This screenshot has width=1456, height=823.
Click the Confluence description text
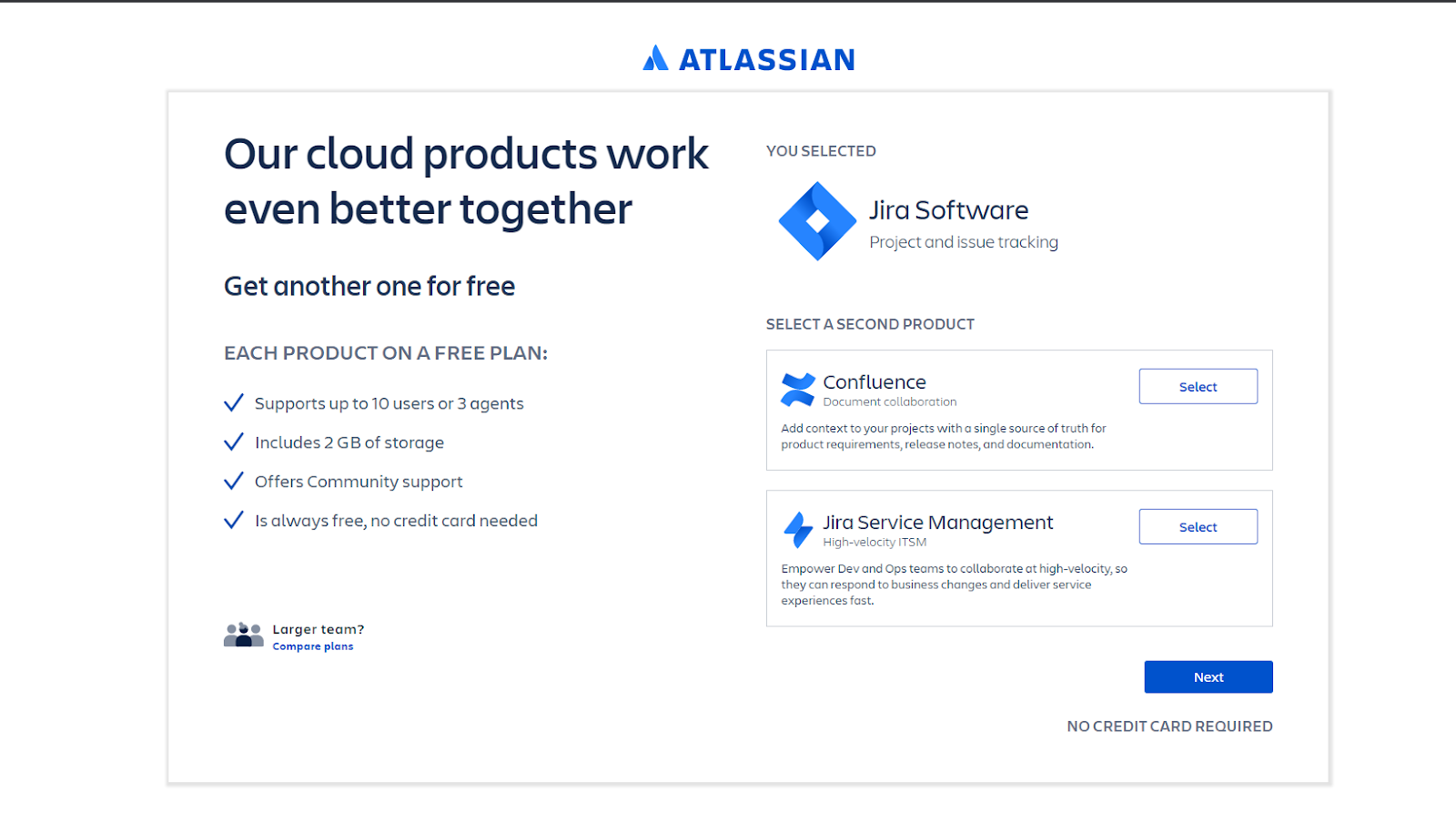943,436
